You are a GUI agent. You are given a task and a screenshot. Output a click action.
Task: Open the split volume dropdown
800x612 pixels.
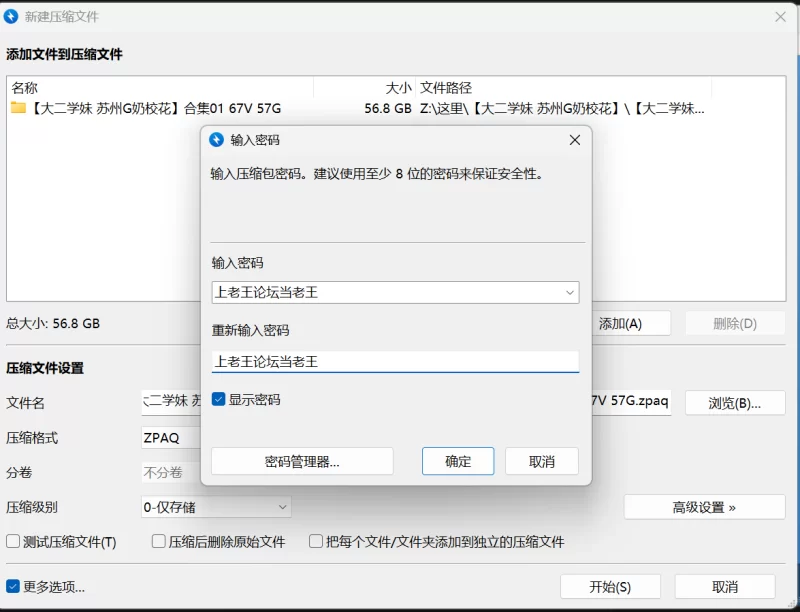[x=171, y=472]
